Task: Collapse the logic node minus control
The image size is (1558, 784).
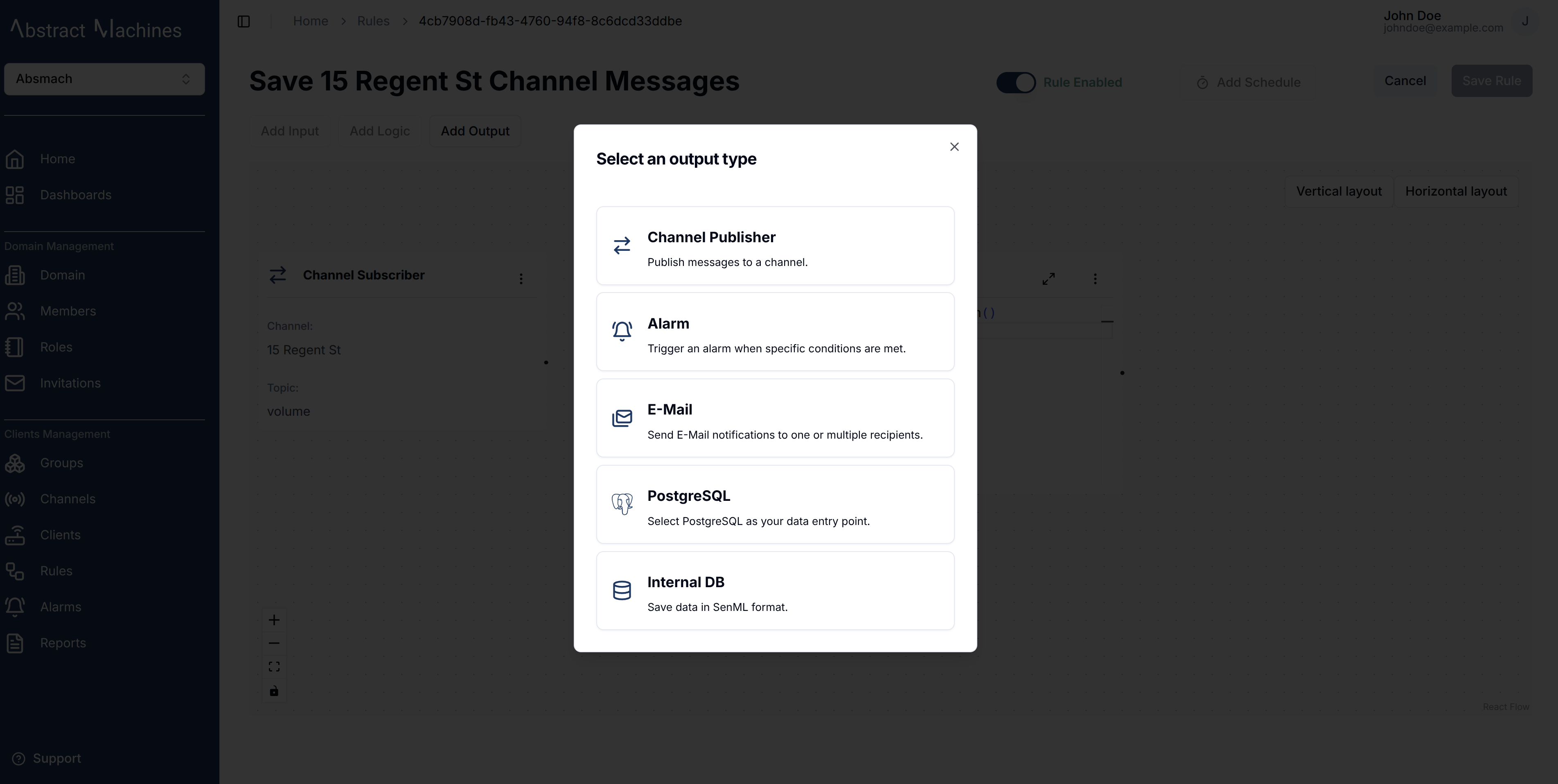Action: [1107, 322]
